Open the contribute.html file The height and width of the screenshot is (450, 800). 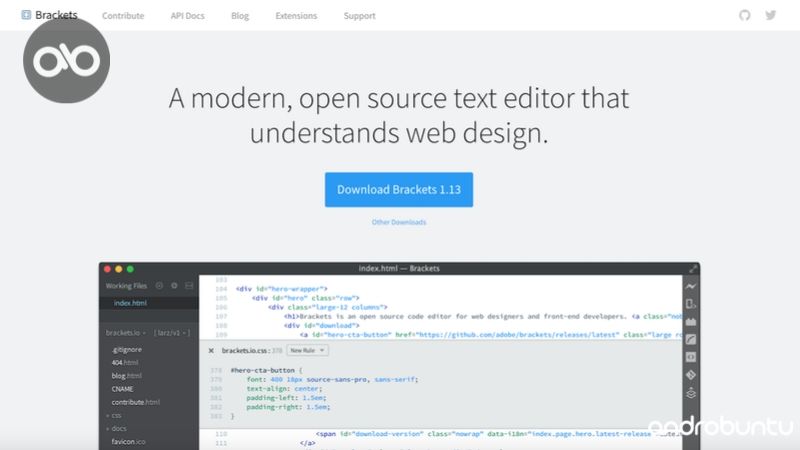point(136,403)
